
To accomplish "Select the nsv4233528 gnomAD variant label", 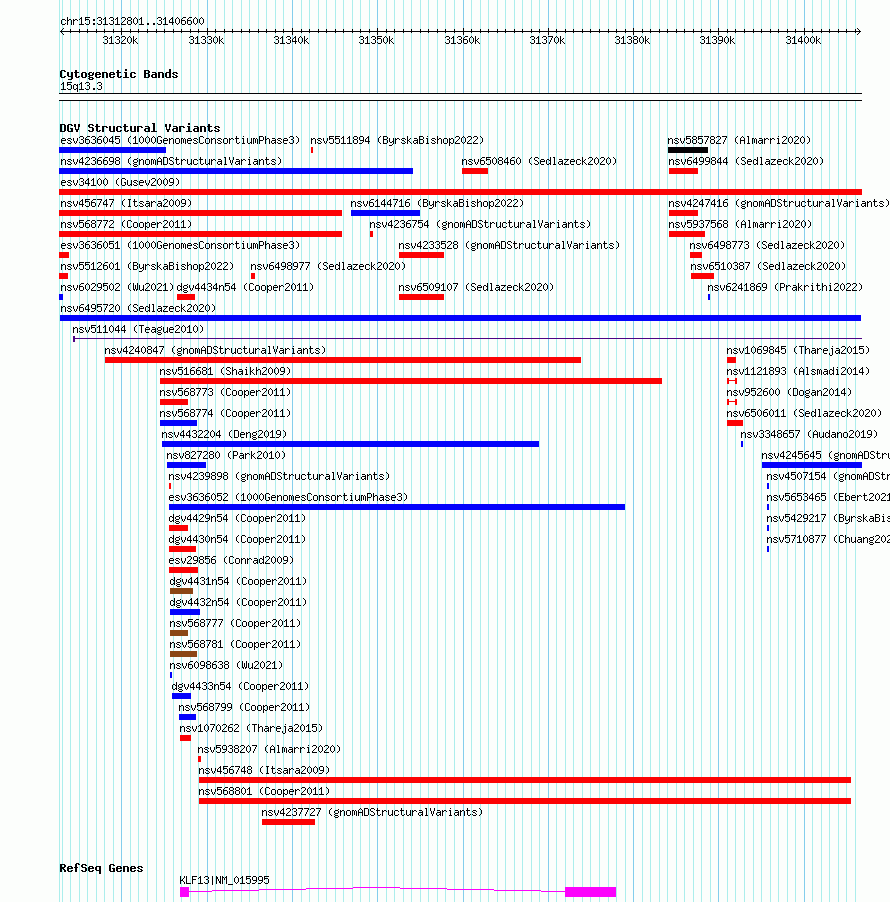I will click(509, 245).
